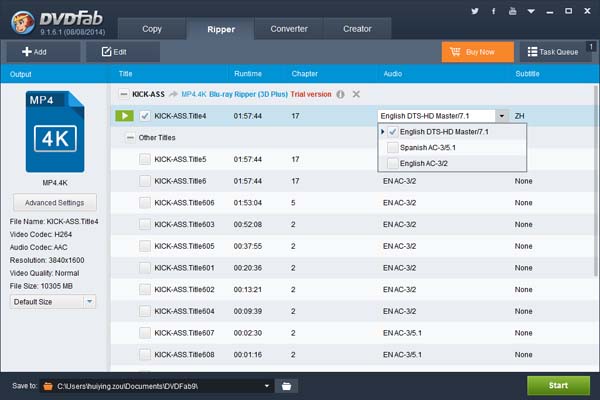
Task: Open Advanced Settings
Action: [55, 202]
